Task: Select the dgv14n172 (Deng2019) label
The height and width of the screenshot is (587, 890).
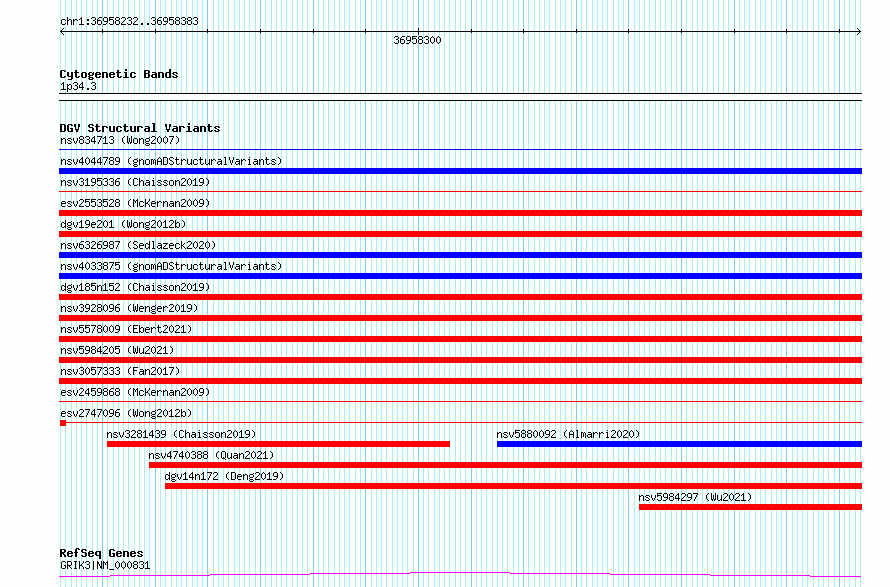Action: pyautogui.click(x=224, y=476)
